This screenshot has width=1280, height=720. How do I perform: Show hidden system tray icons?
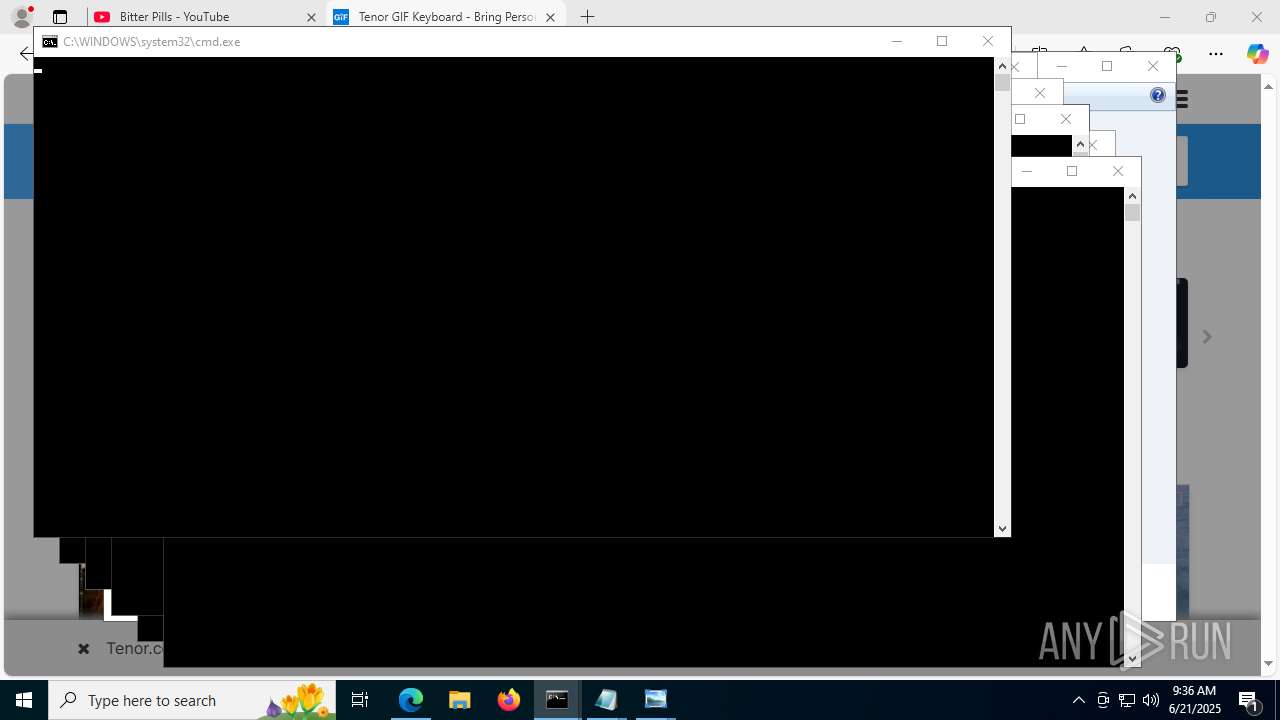(1079, 700)
